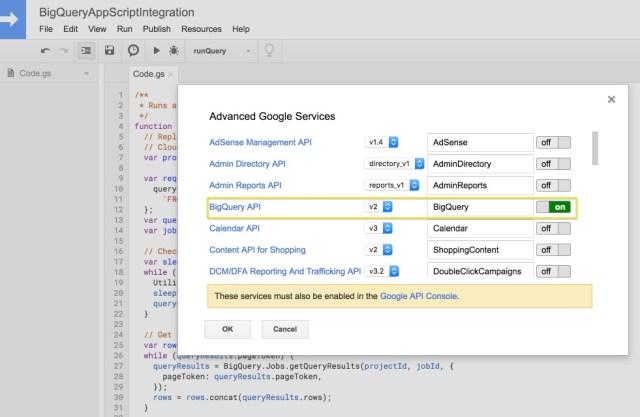Open the Help menu
Viewport: 640px width, 417px height.
point(241,29)
